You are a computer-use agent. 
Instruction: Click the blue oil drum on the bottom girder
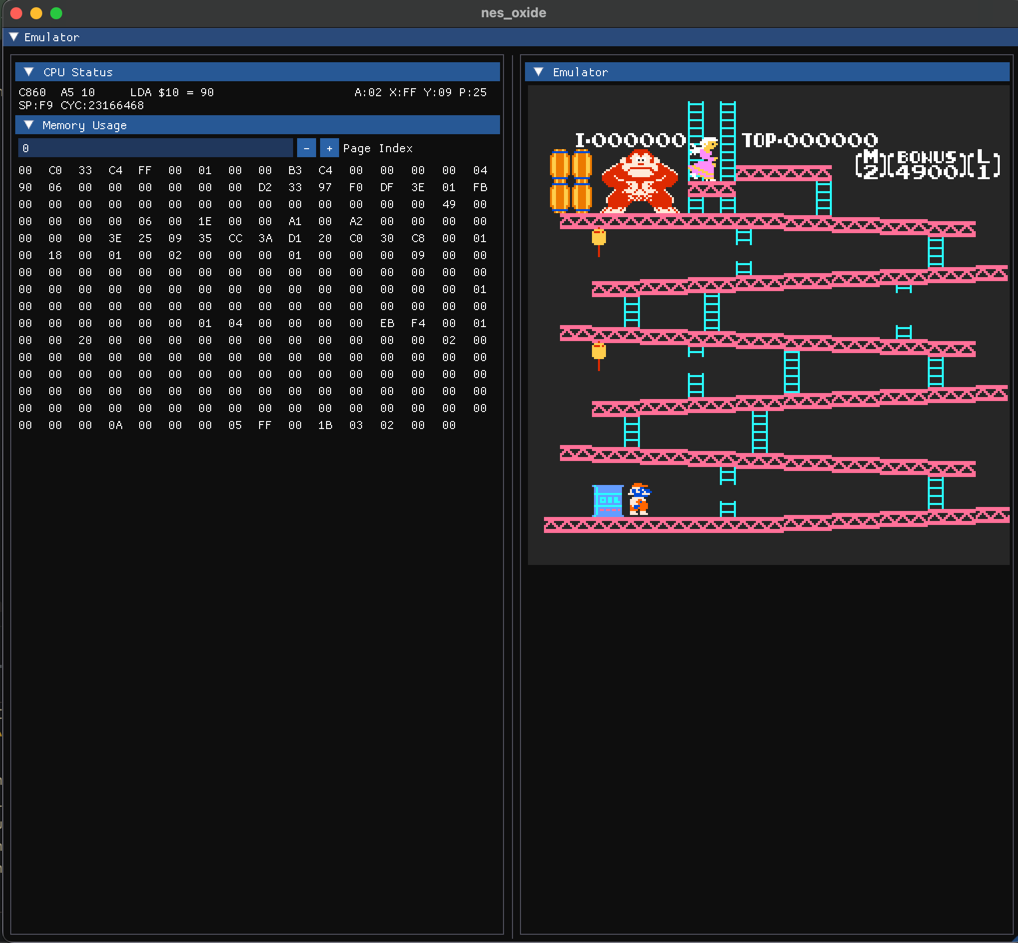point(608,501)
